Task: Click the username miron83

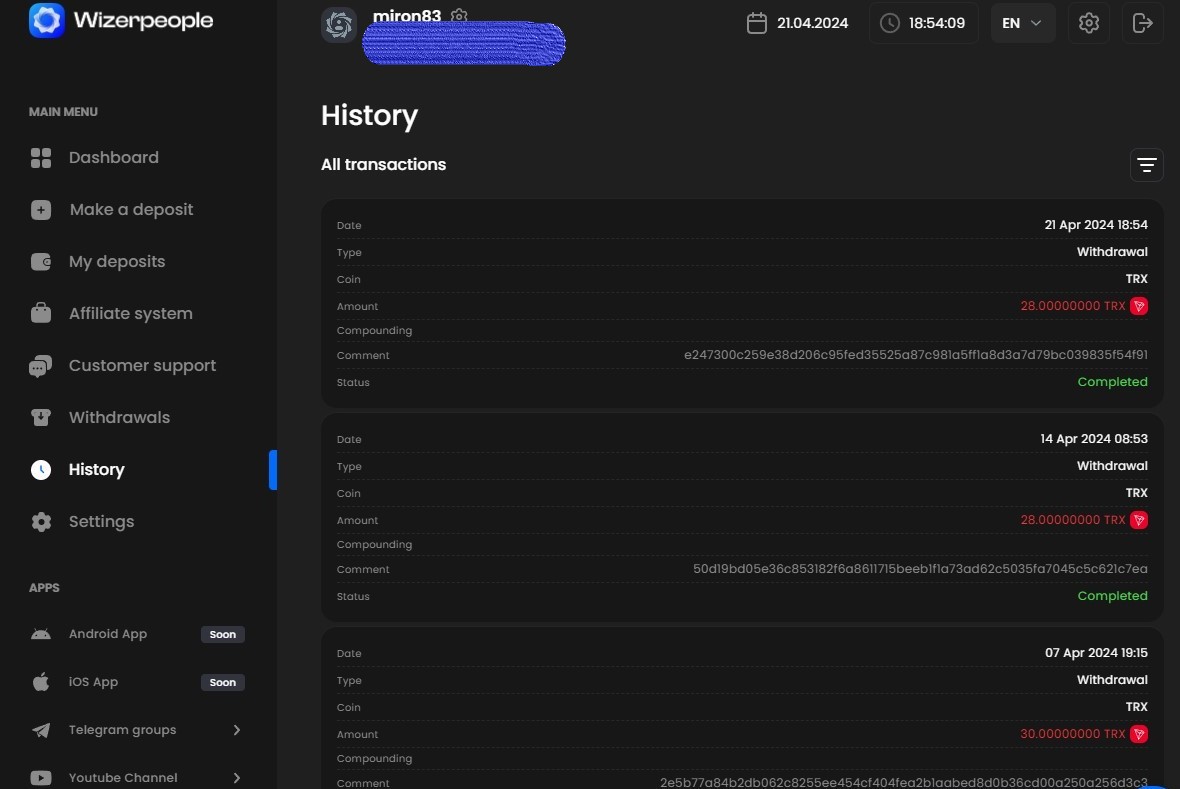Action: 406,15
